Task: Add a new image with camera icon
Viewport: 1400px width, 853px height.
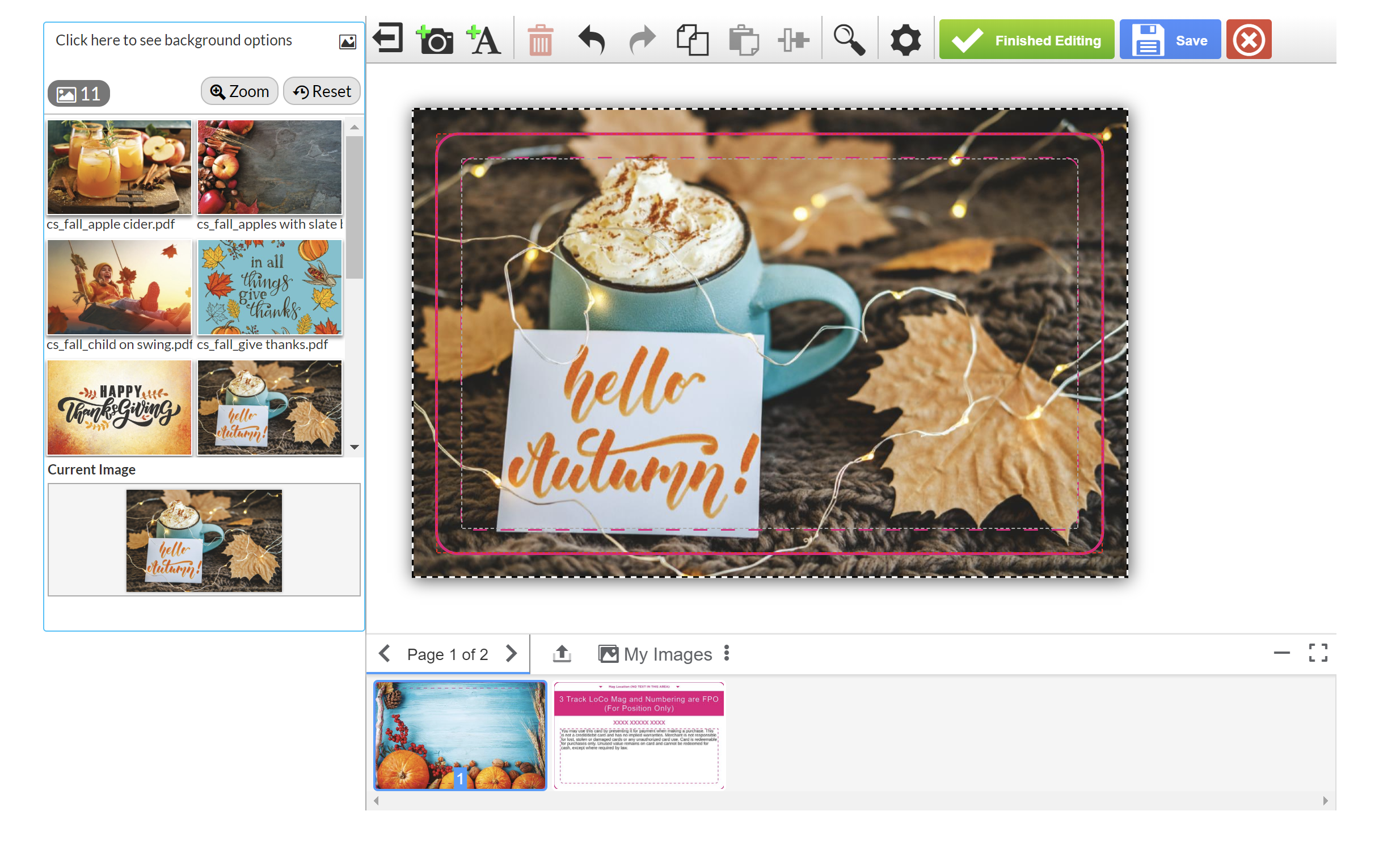Action: coord(435,39)
